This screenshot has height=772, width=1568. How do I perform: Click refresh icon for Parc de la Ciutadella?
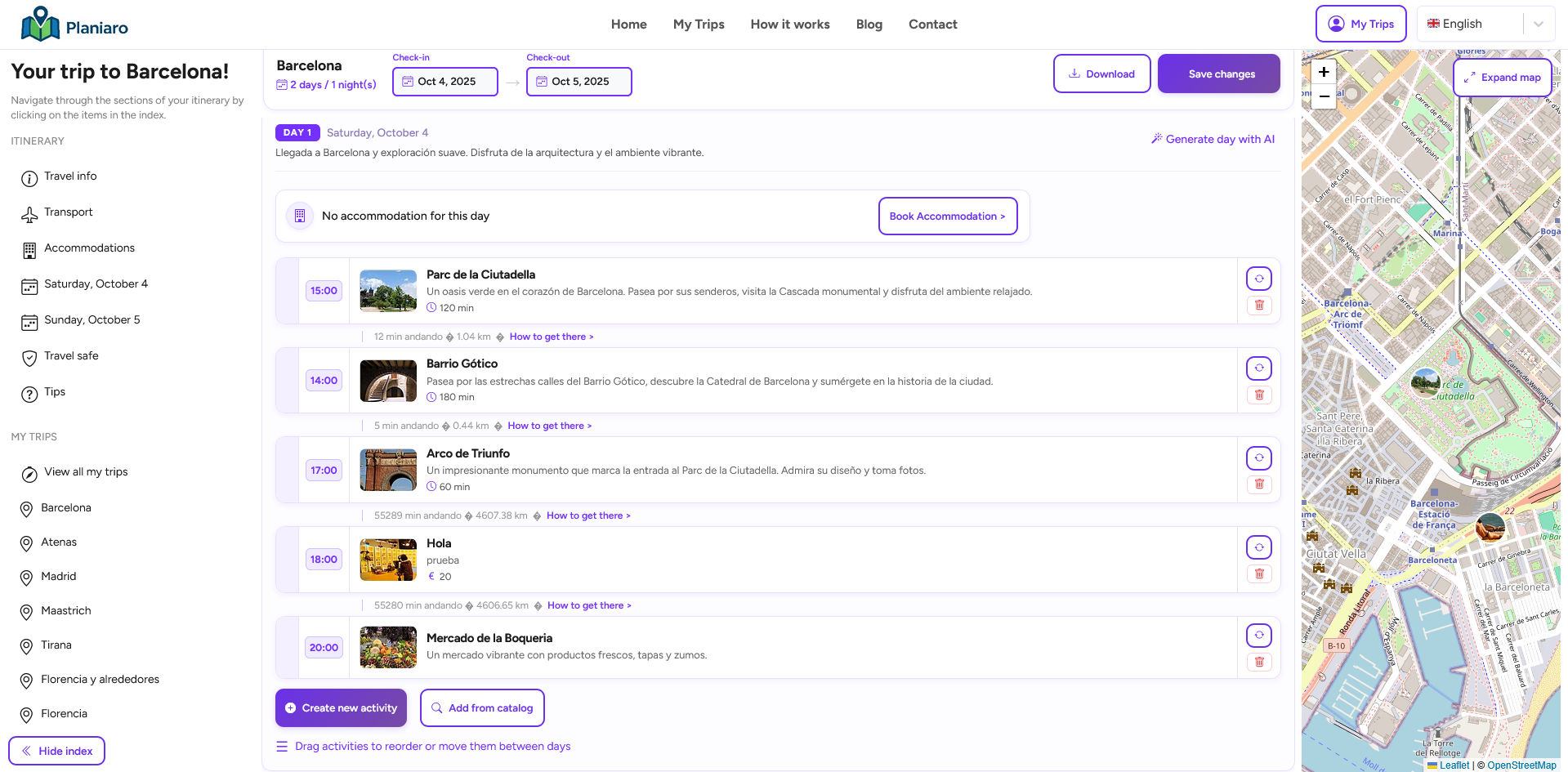1259,279
